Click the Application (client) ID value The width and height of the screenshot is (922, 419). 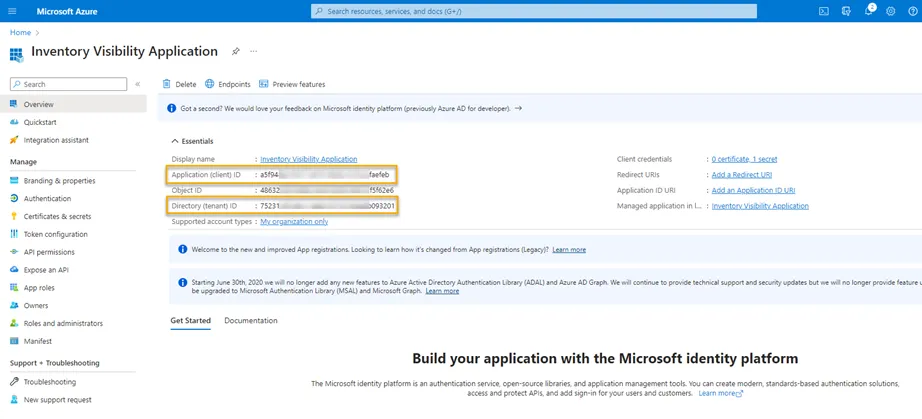[325, 175]
